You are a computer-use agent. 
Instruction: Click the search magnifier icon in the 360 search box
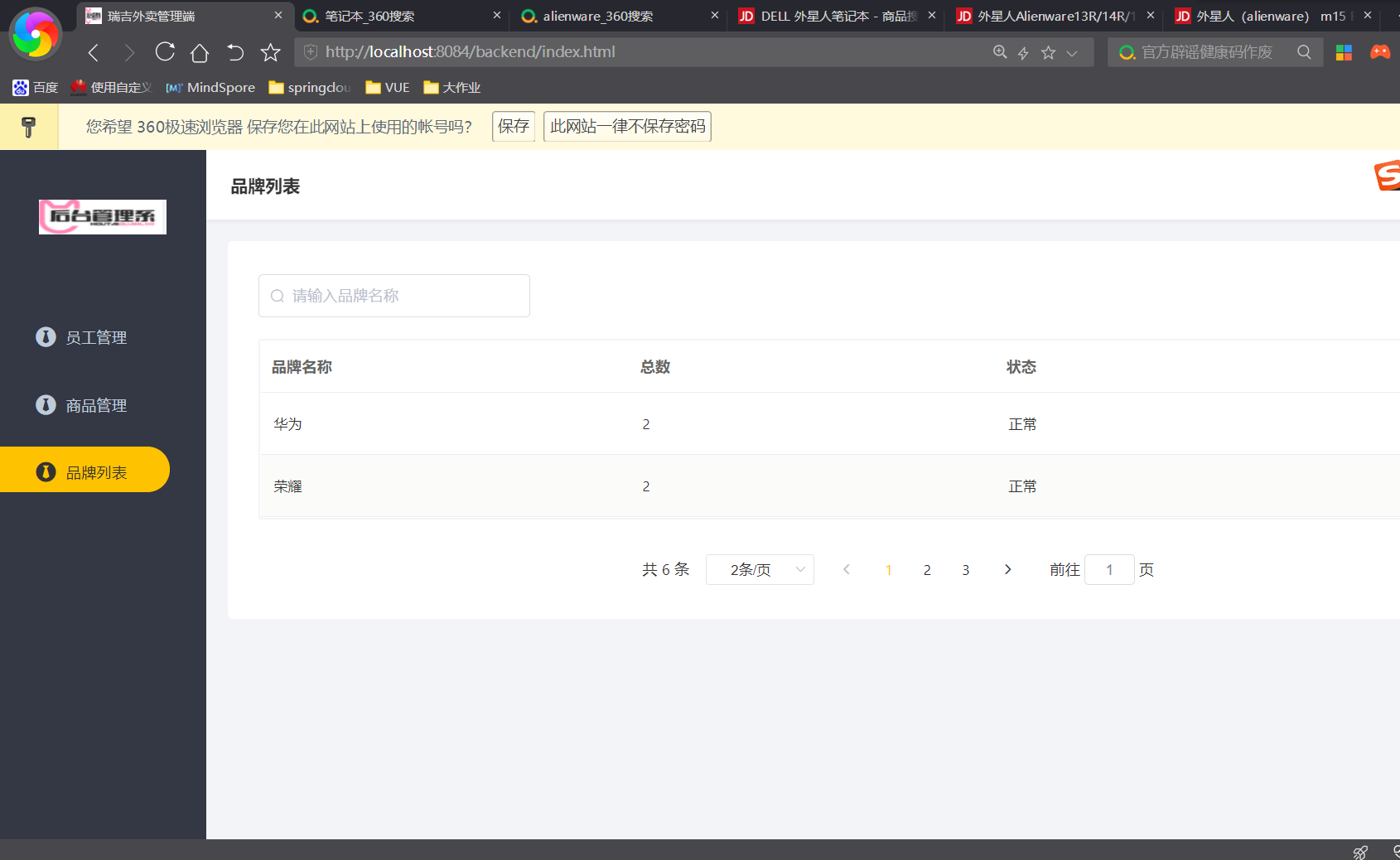(x=1304, y=52)
